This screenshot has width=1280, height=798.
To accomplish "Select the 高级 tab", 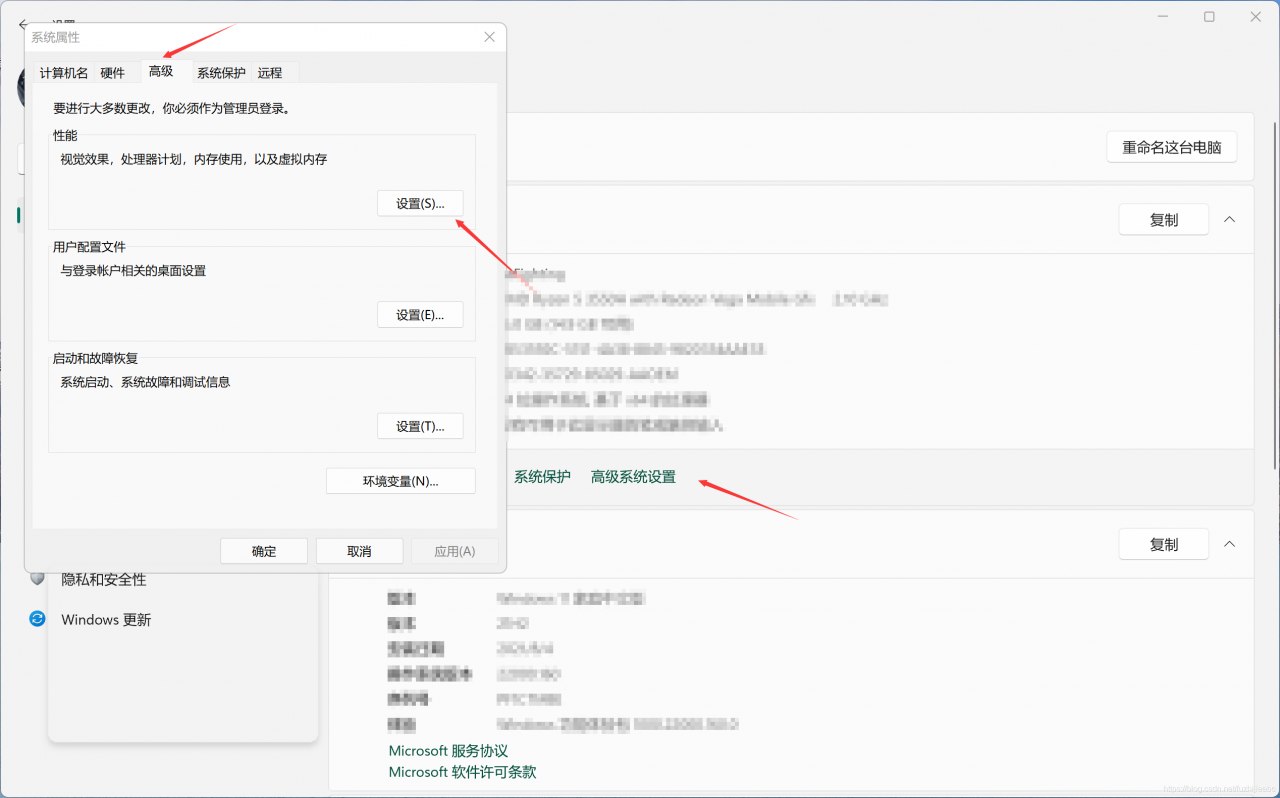I will coord(161,71).
